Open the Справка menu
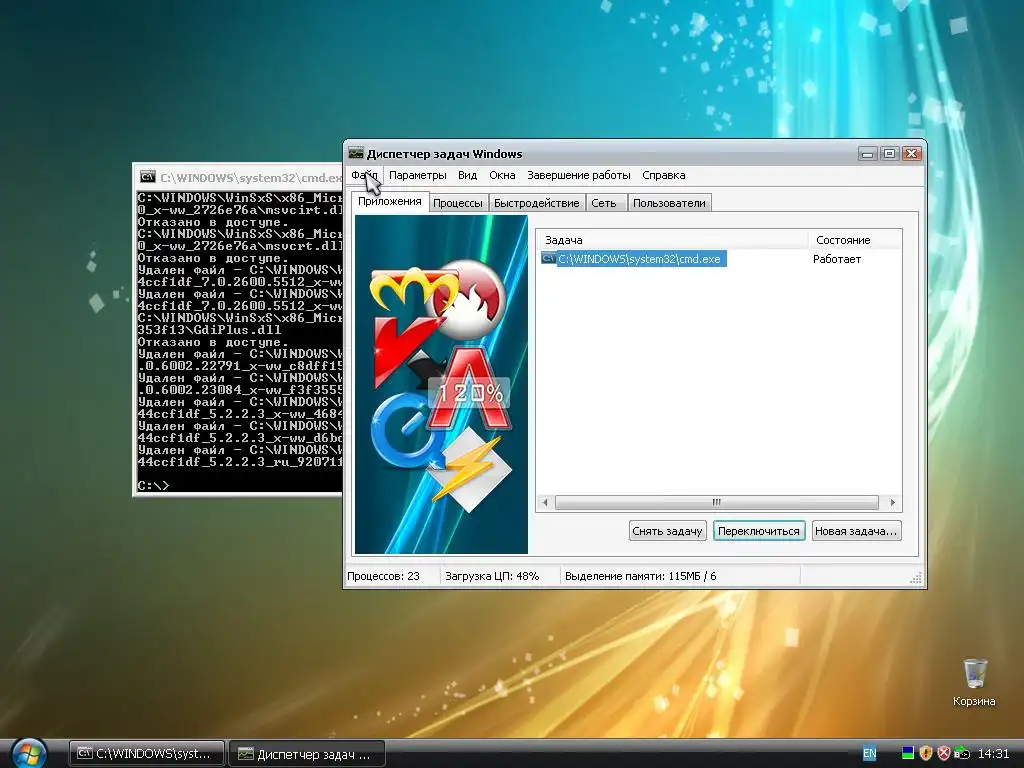1024x768 pixels. (x=664, y=175)
